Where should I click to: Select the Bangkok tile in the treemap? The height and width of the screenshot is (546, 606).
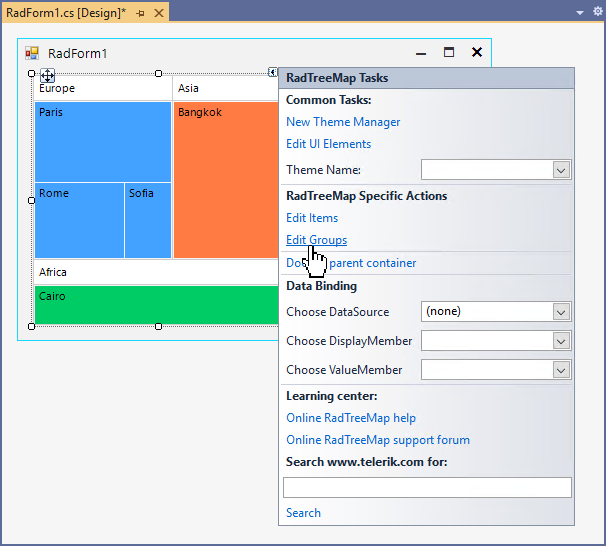click(x=226, y=180)
